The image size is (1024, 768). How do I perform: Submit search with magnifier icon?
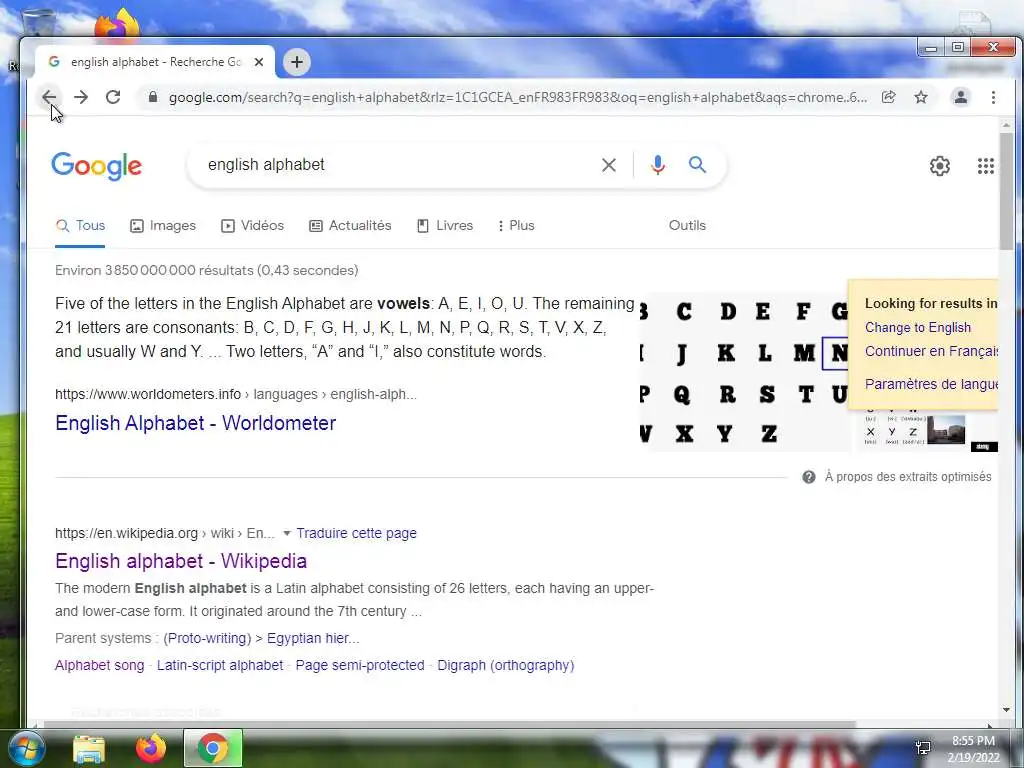pyautogui.click(x=697, y=165)
